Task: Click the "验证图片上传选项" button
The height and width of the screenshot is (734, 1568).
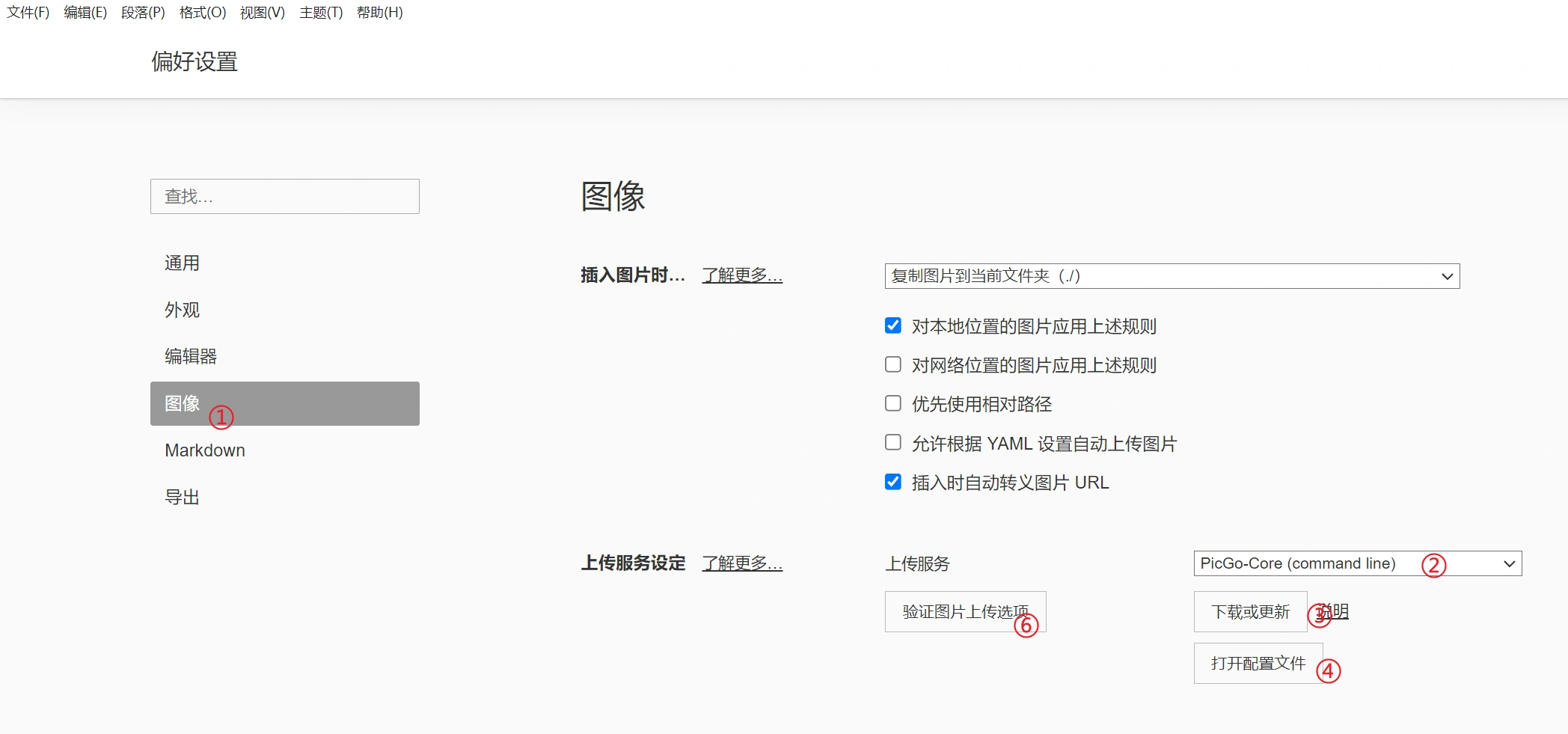Action: tap(965, 612)
